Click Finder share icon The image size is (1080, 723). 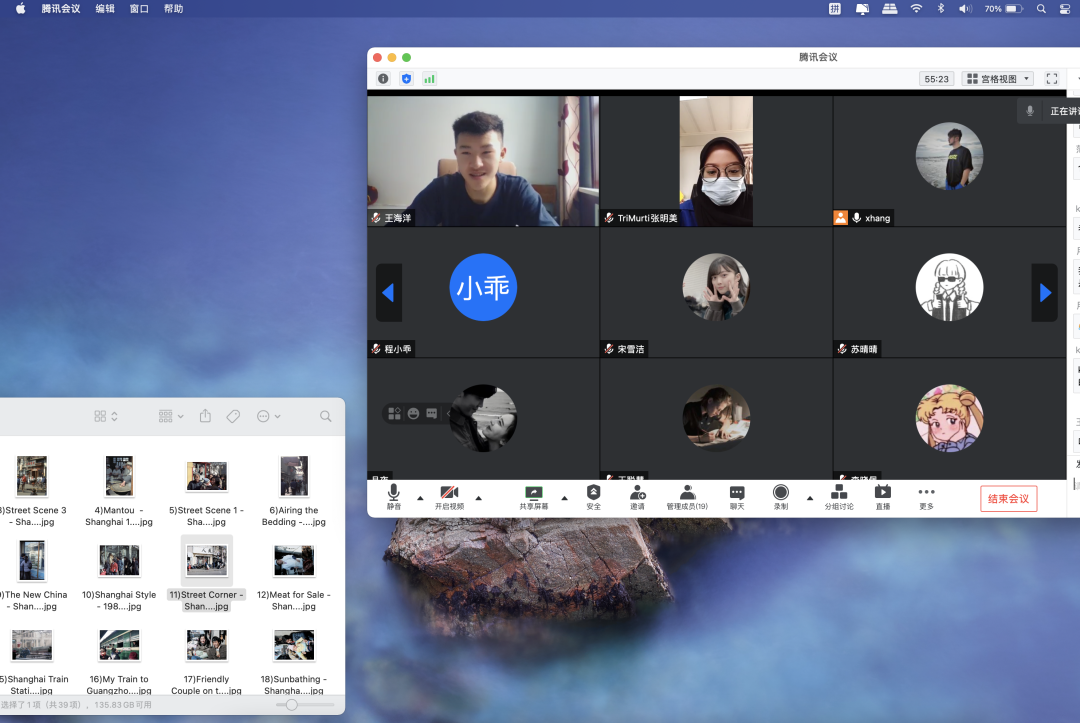[x=205, y=416]
